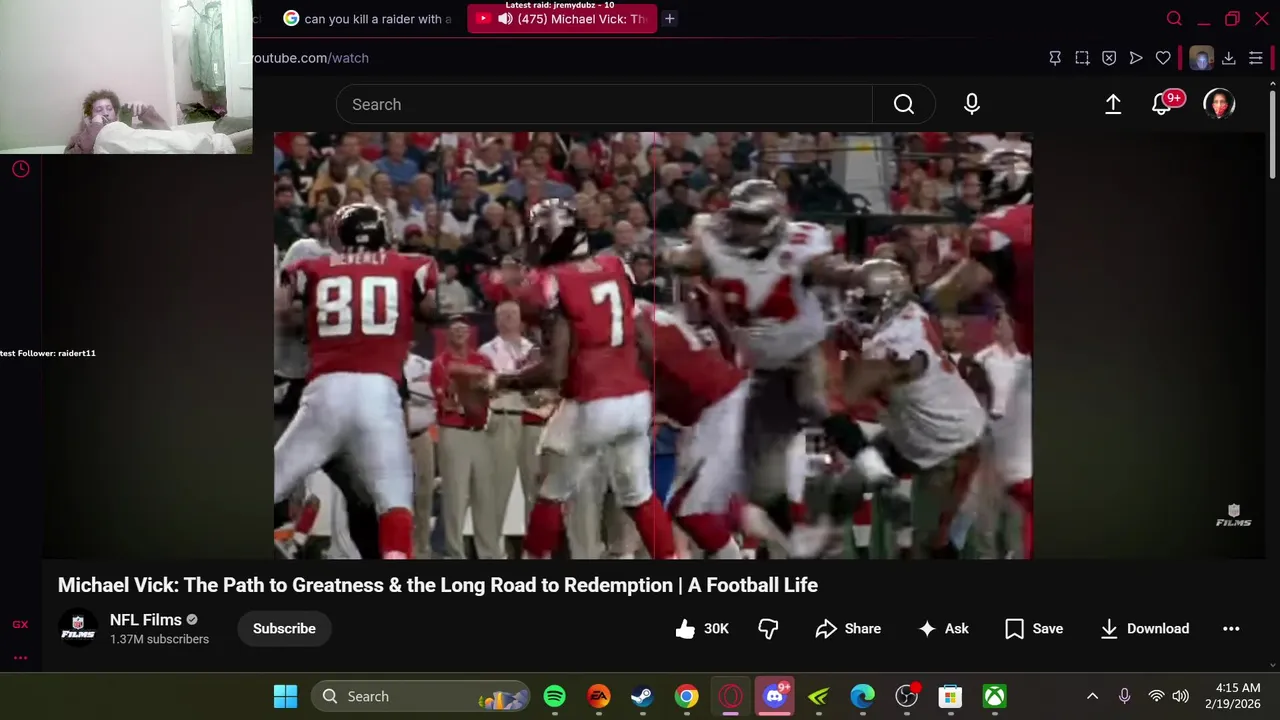
Task: Open OBS Studio from taskbar
Action: (x=906, y=696)
